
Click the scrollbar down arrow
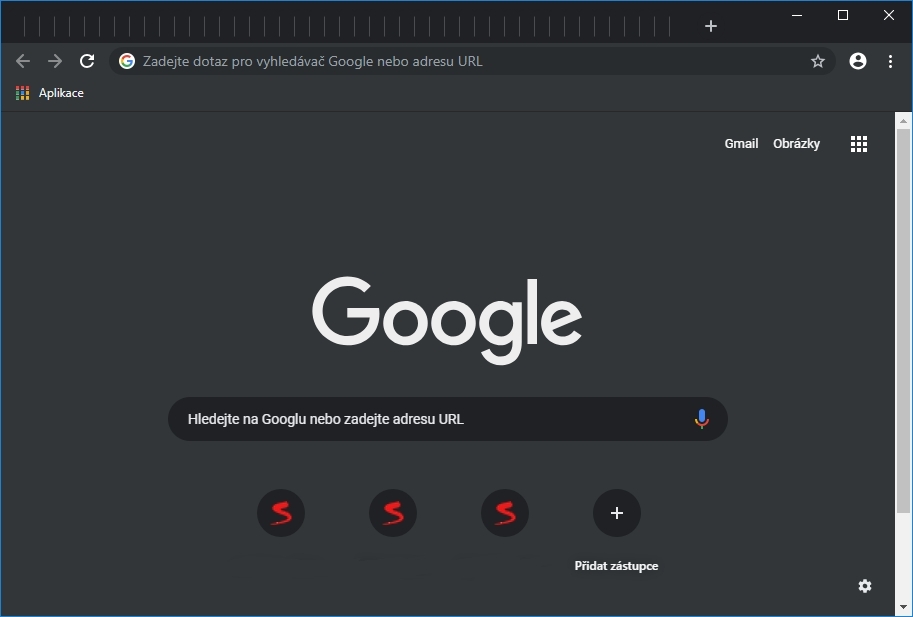[x=903, y=608]
